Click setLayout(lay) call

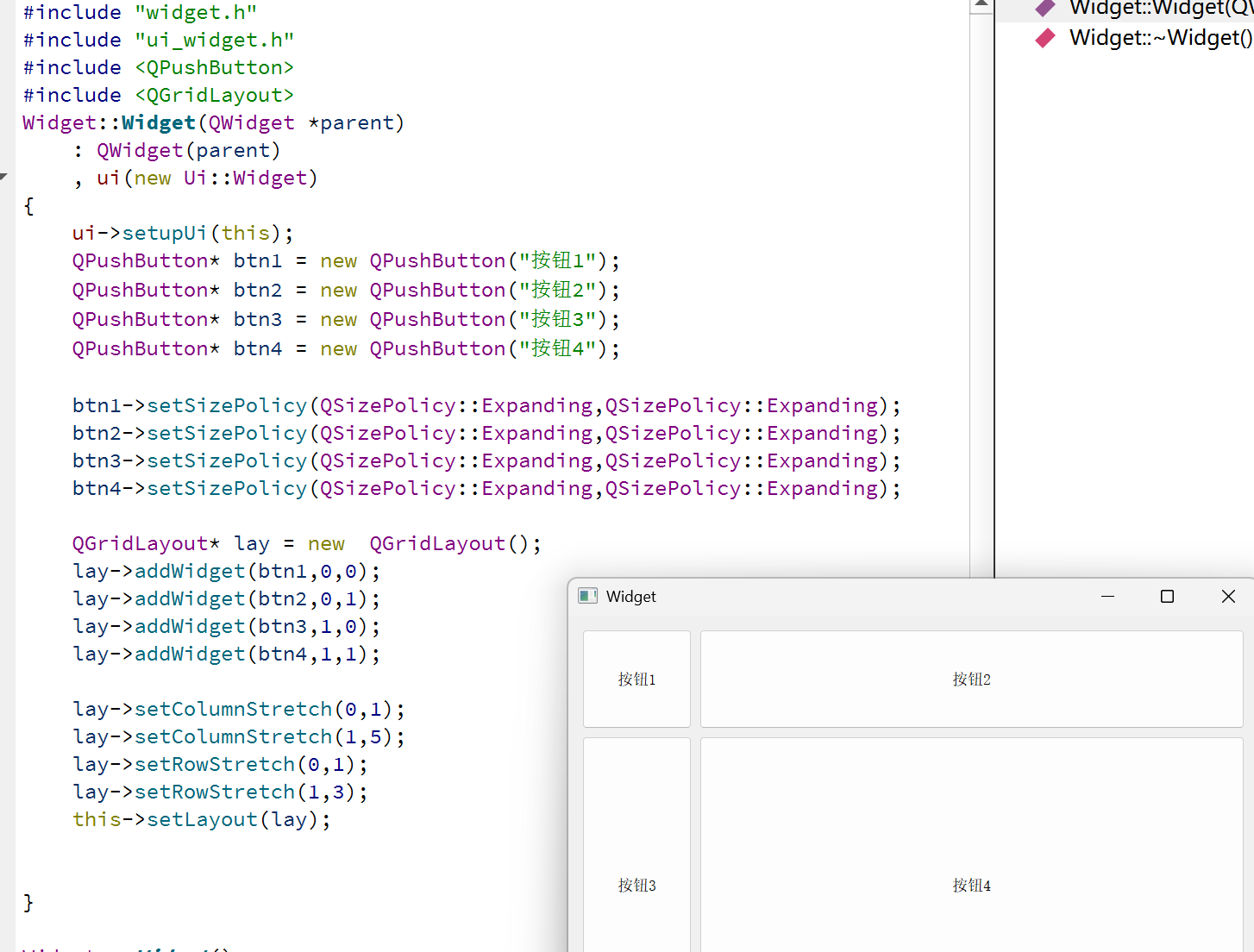233,819
